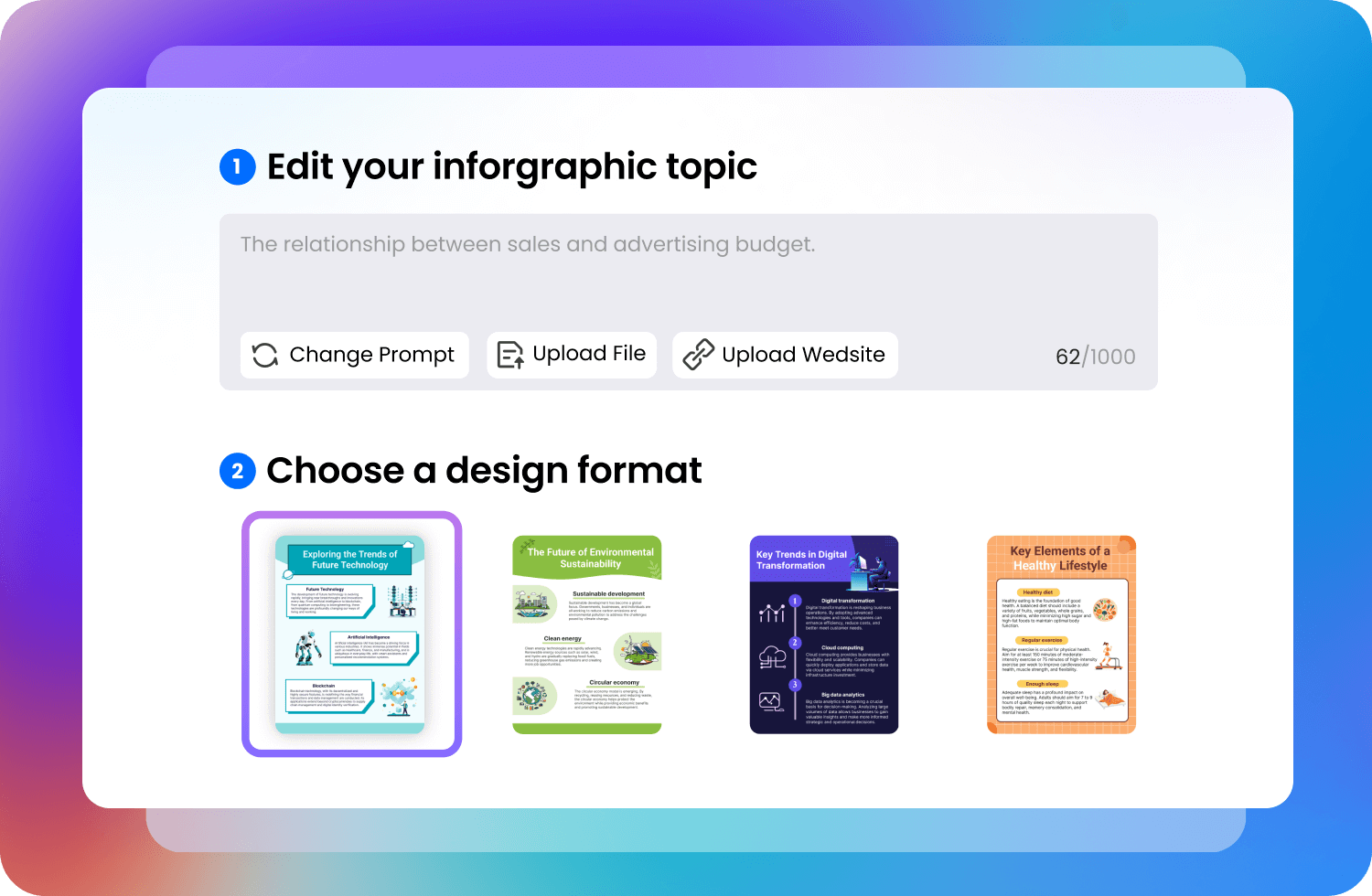Pick the Key Trends in Digital Transformation design
The width and height of the screenshot is (1372, 896).
point(824,635)
